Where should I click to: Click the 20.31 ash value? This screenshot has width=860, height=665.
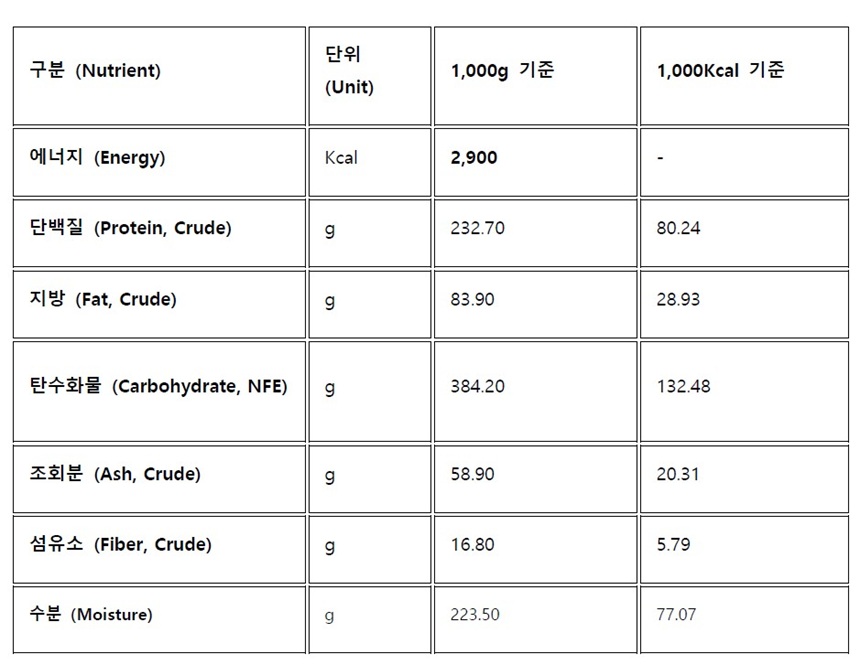coord(678,474)
